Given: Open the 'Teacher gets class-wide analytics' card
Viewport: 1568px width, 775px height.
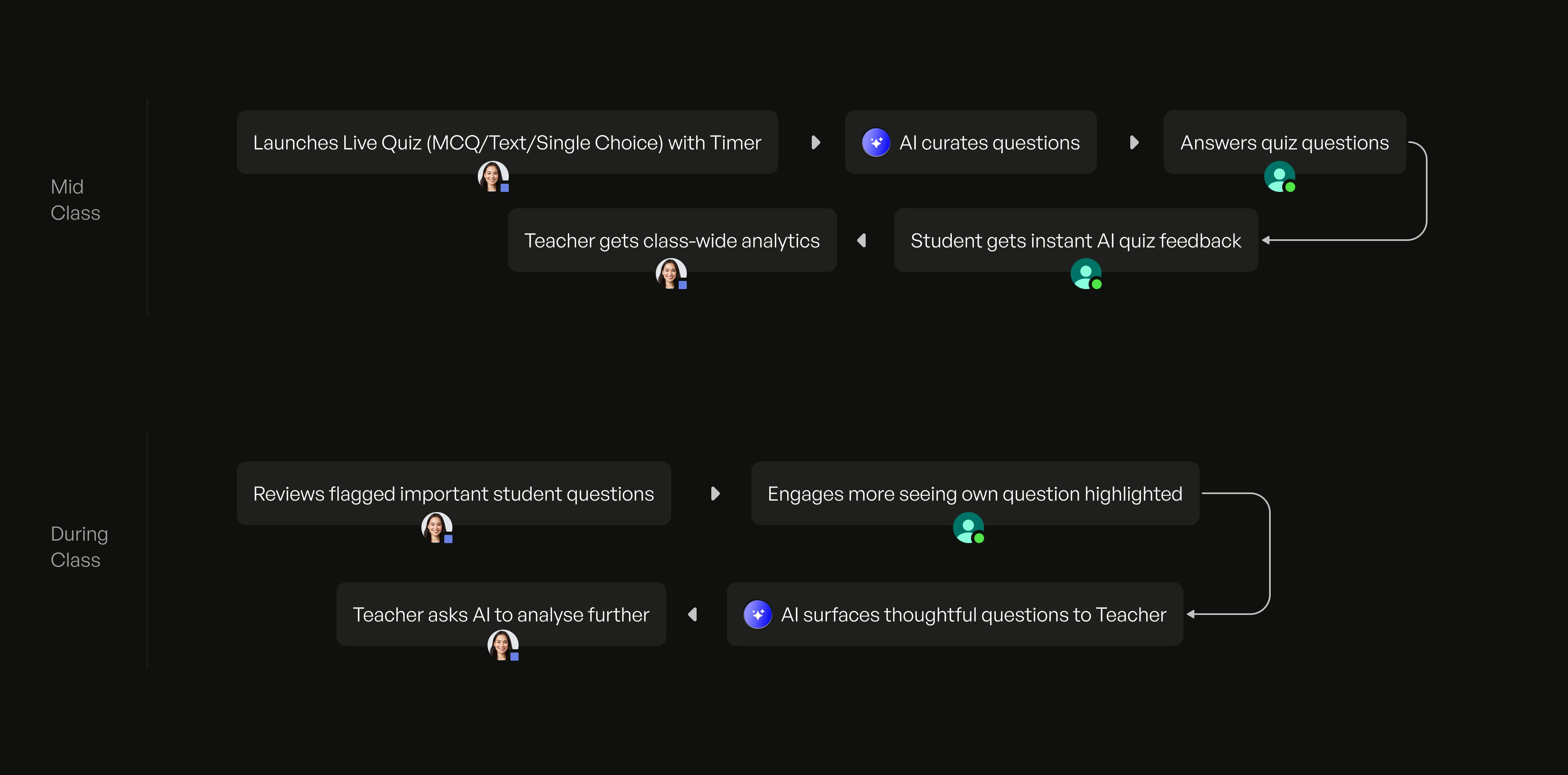Looking at the screenshot, I should coord(672,241).
